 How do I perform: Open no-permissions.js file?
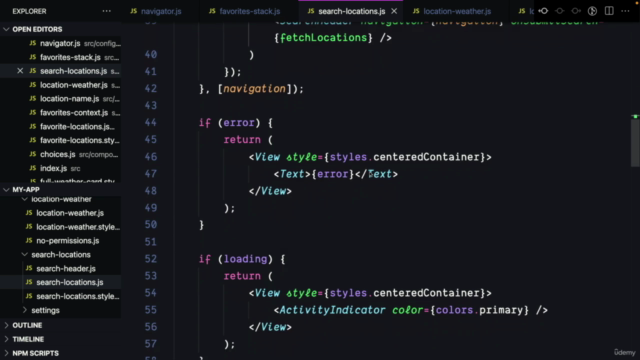coord(60,241)
